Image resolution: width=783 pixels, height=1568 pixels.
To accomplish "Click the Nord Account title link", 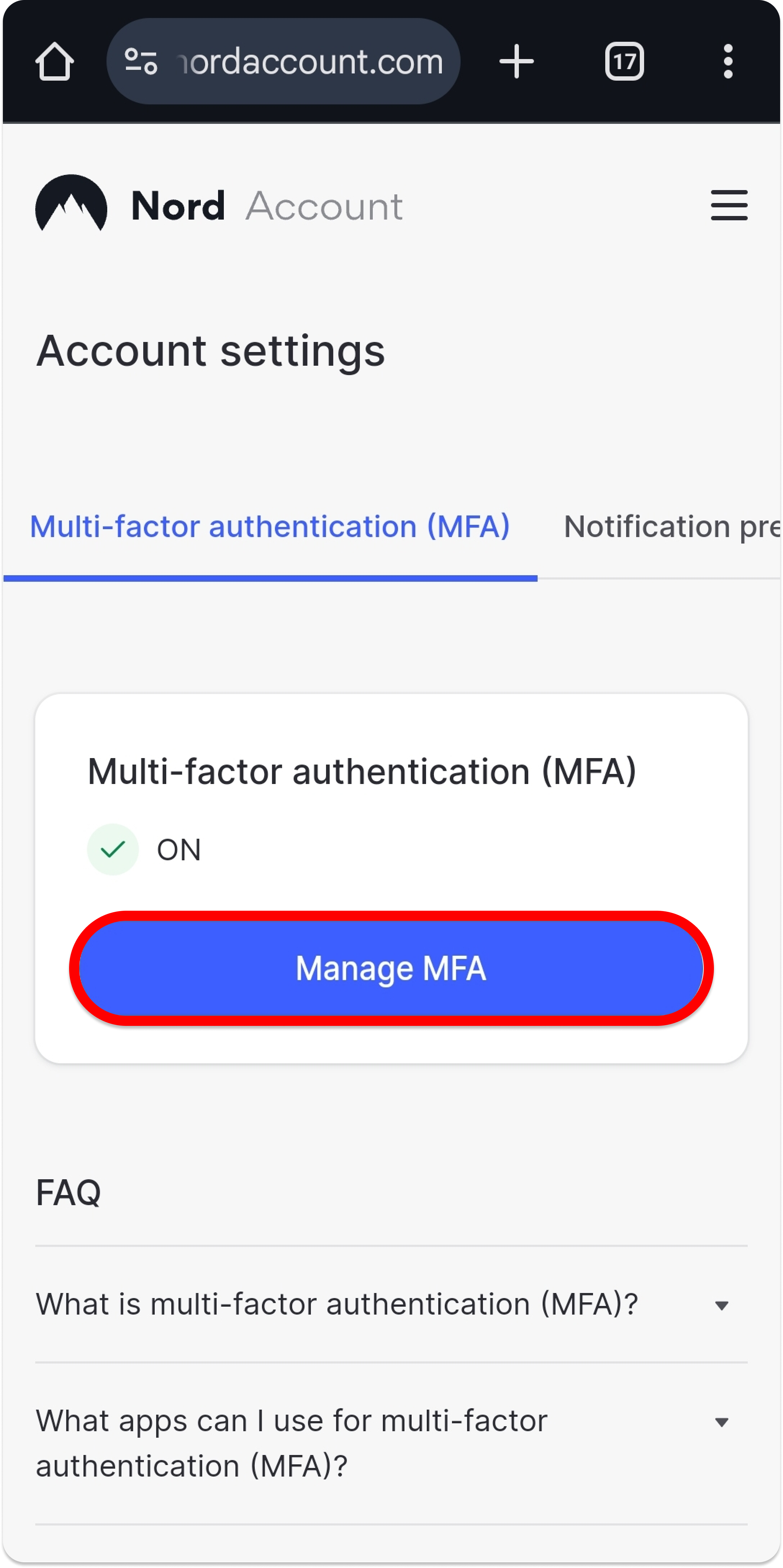I will click(267, 206).
